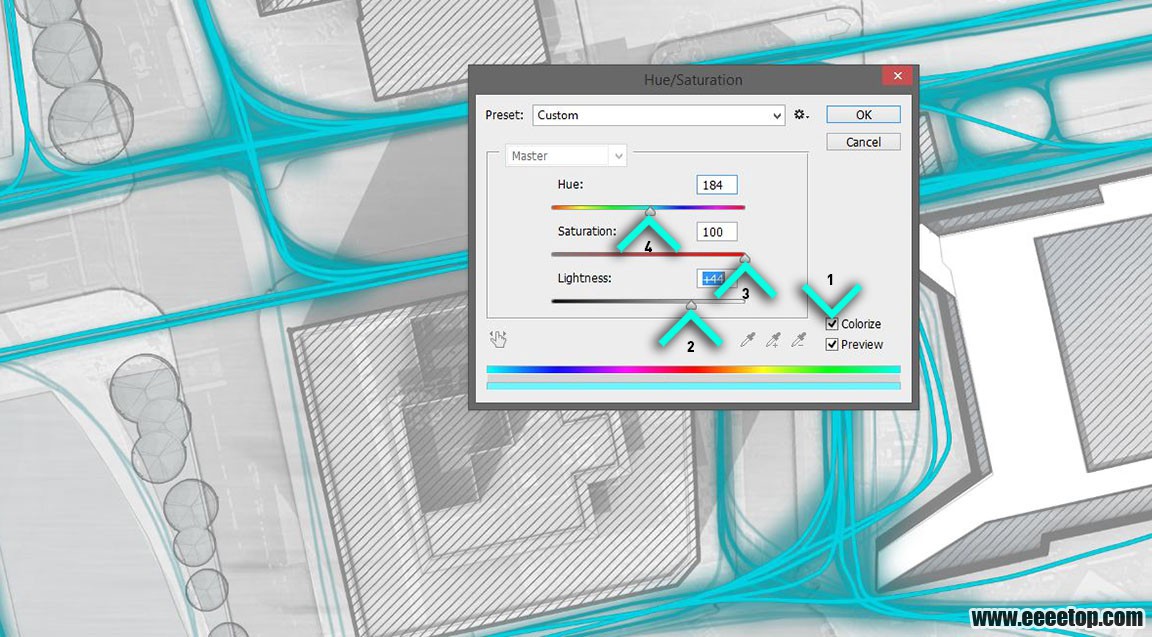Toggle the Colorize checkbox
The image size is (1152, 637).
point(832,324)
